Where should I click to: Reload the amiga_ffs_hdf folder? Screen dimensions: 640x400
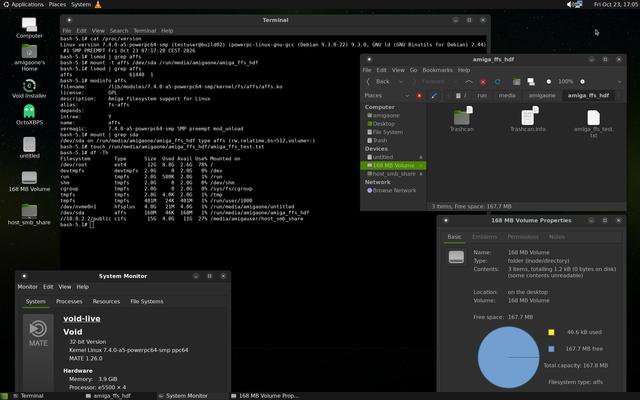497,82
